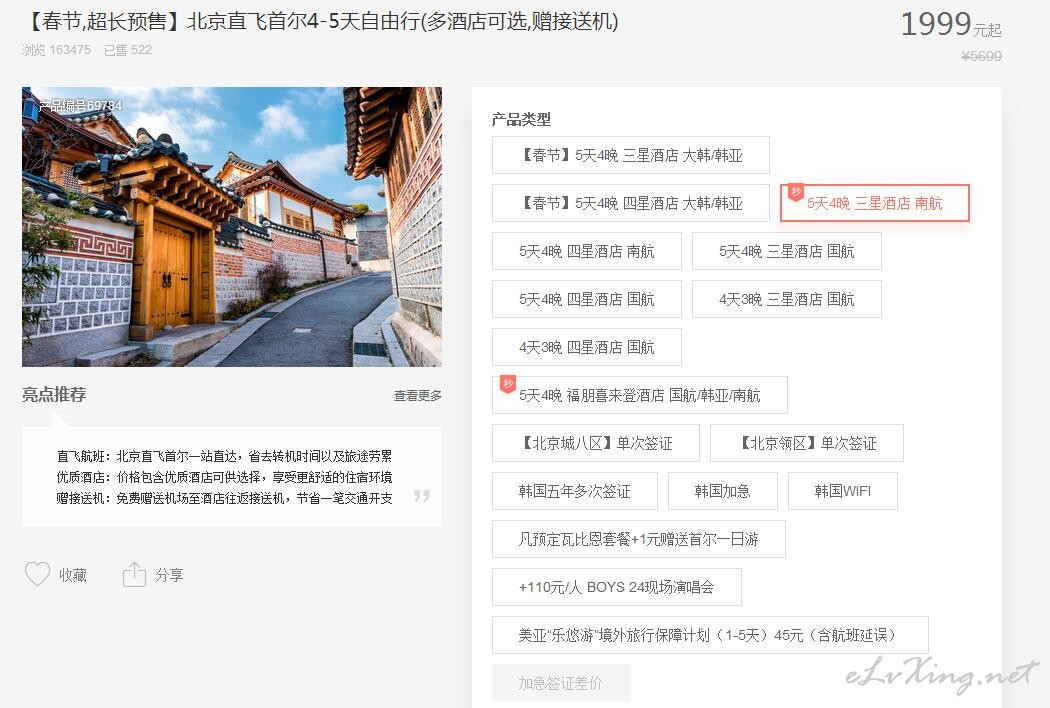Image resolution: width=1050 pixels, height=708 pixels.
Task: Open the Bukchon hanok village product photo
Action: coord(232,226)
